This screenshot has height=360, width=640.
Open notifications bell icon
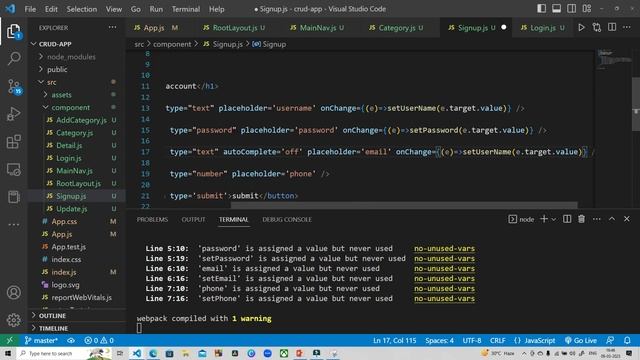point(627,340)
